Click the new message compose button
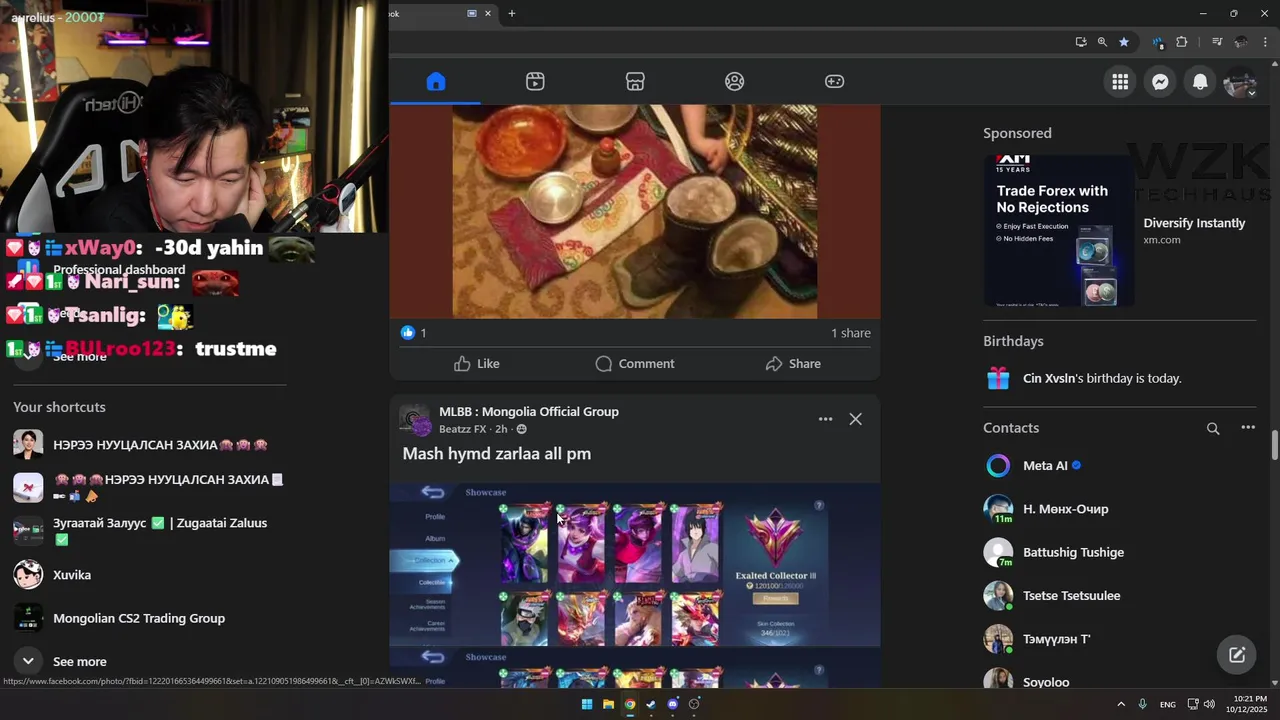 click(x=1237, y=655)
